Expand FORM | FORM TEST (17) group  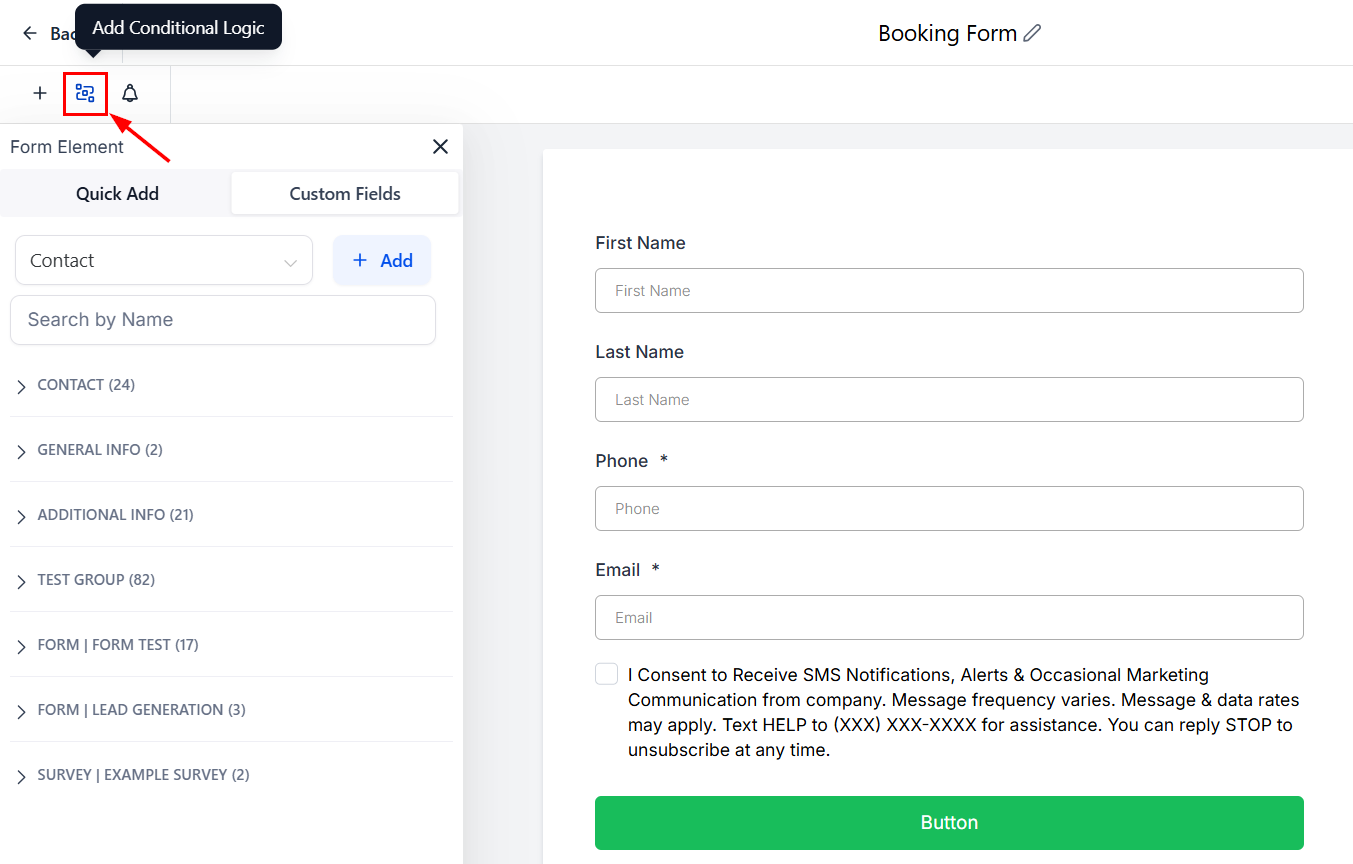pos(22,646)
